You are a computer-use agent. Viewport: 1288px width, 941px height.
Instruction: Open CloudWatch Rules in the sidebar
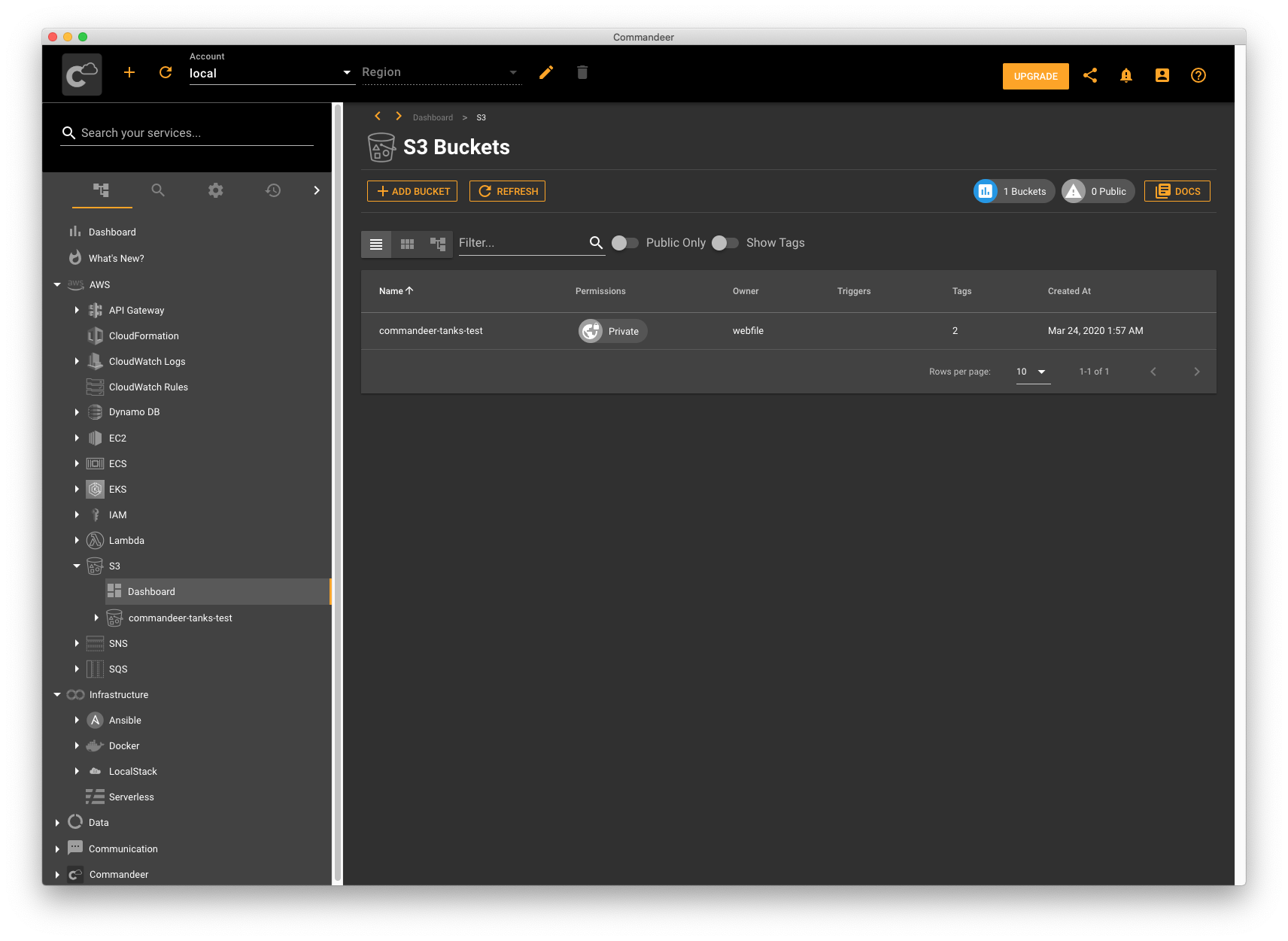click(x=148, y=387)
